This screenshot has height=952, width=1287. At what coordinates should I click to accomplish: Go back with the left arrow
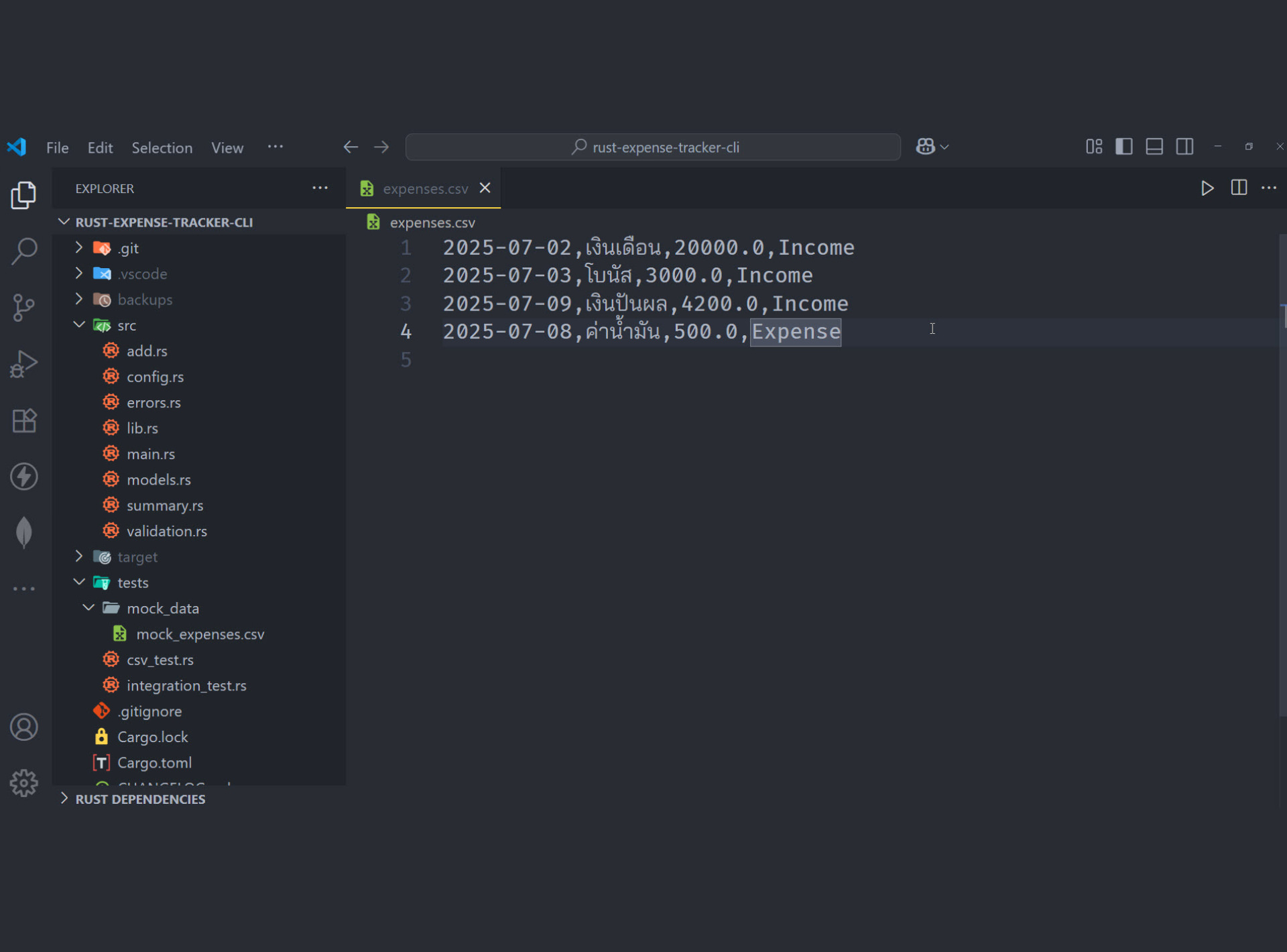351,147
